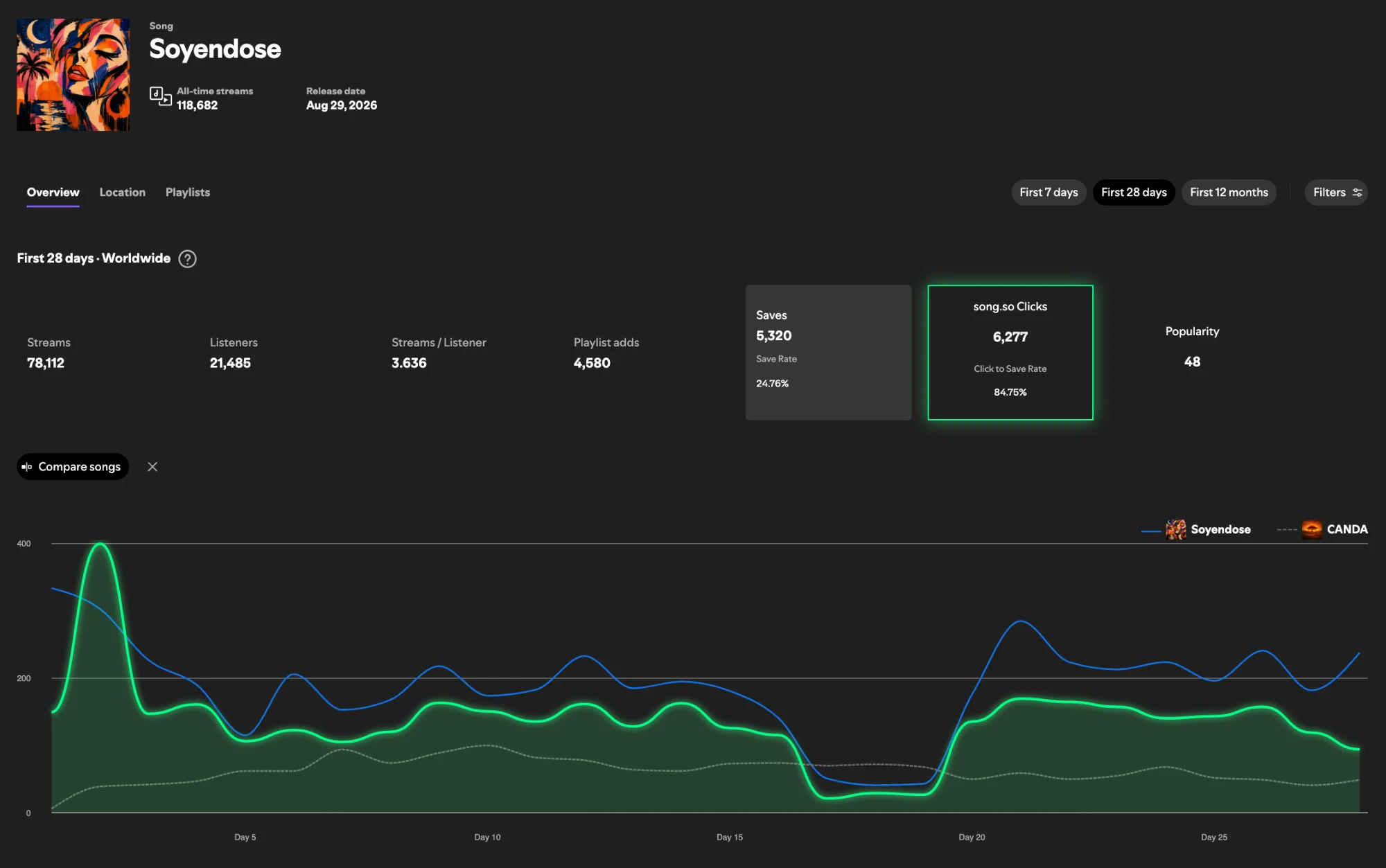Click CANDA legend thumbnail in chart

click(x=1312, y=529)
